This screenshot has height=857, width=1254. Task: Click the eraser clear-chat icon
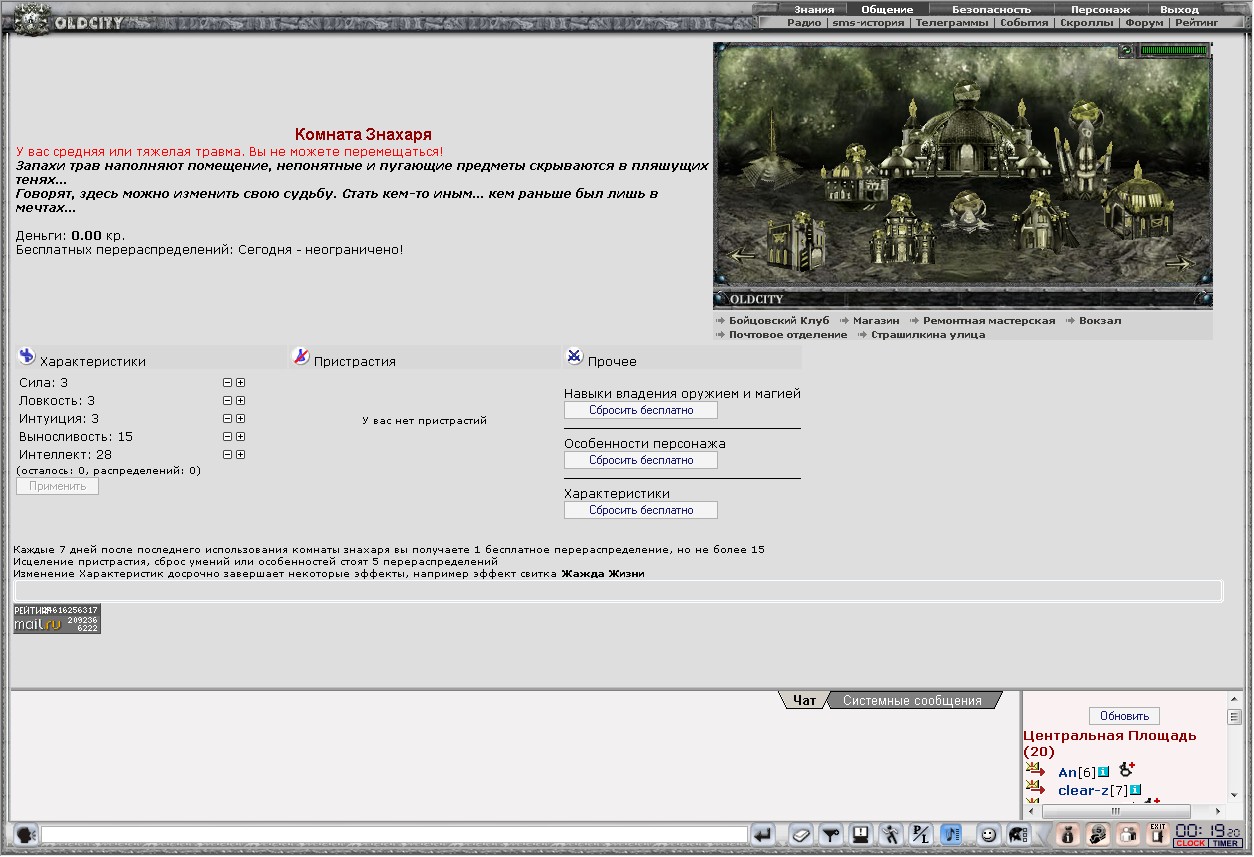coord(801,834)
